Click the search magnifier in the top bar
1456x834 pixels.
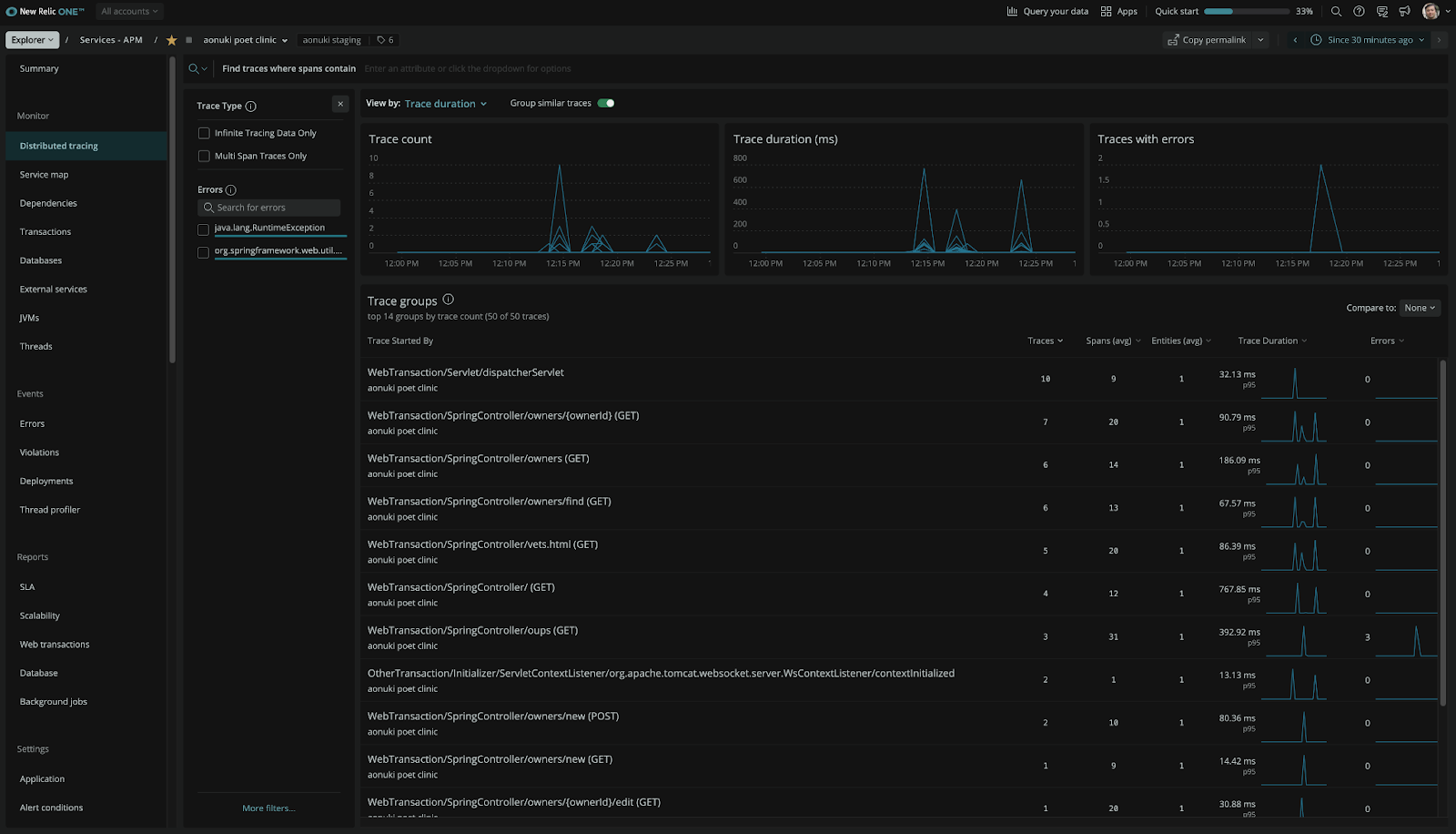click(x=1334, y=12)
